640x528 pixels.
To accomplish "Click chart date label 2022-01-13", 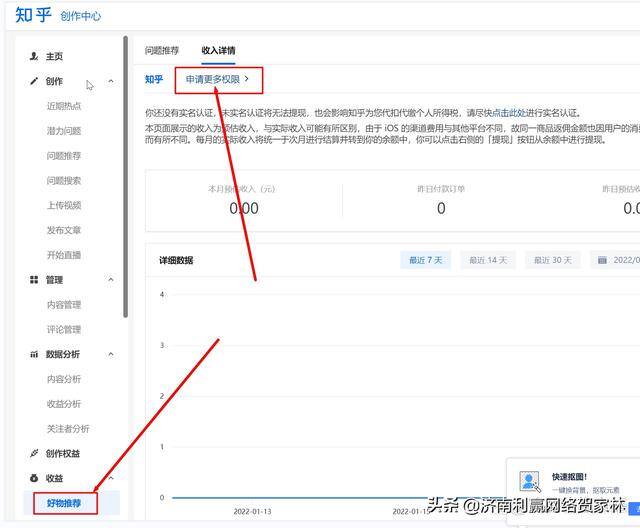I will [x=252, y=512].
